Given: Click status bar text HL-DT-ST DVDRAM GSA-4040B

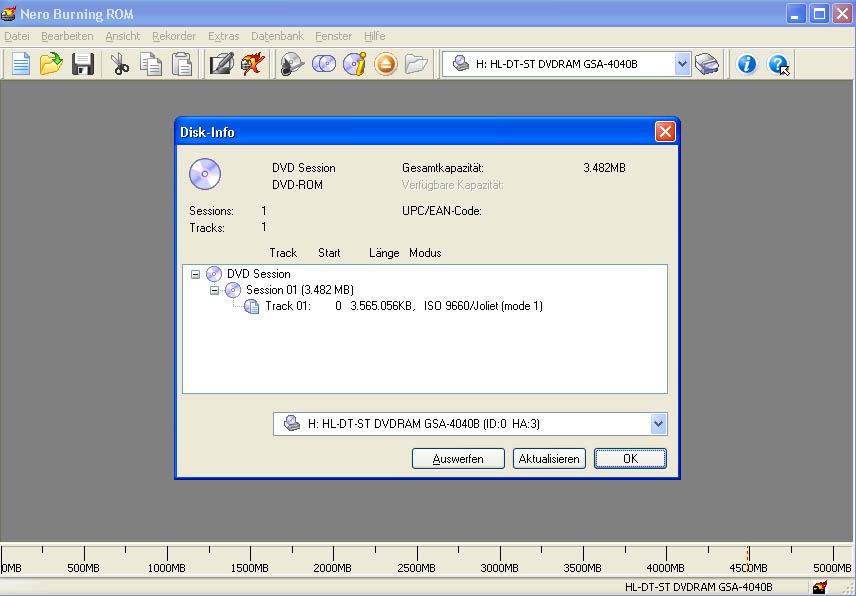Looking at the screenshot, I should [699, 587].
